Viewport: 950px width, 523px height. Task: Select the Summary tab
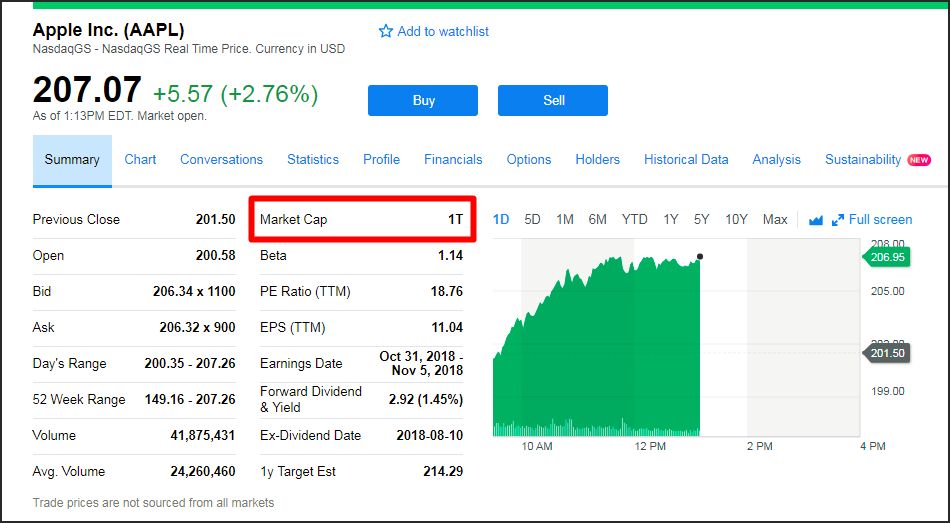(72, 161)
